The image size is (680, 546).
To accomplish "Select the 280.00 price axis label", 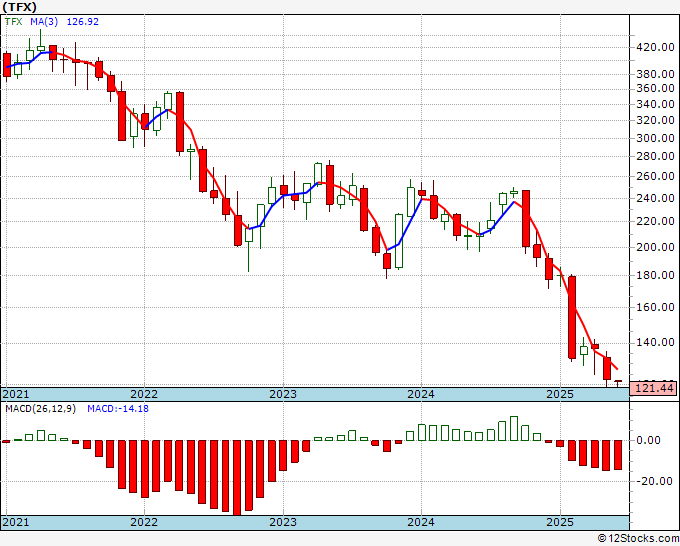I will coord(655,157).
